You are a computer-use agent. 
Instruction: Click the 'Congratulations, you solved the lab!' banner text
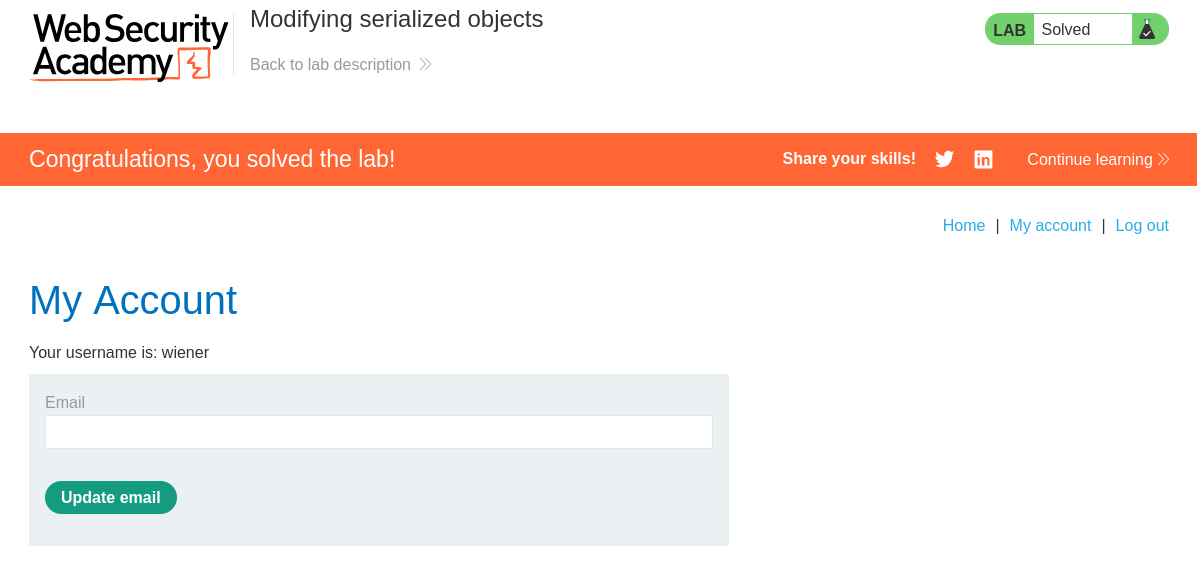click(x=212, y=159)
